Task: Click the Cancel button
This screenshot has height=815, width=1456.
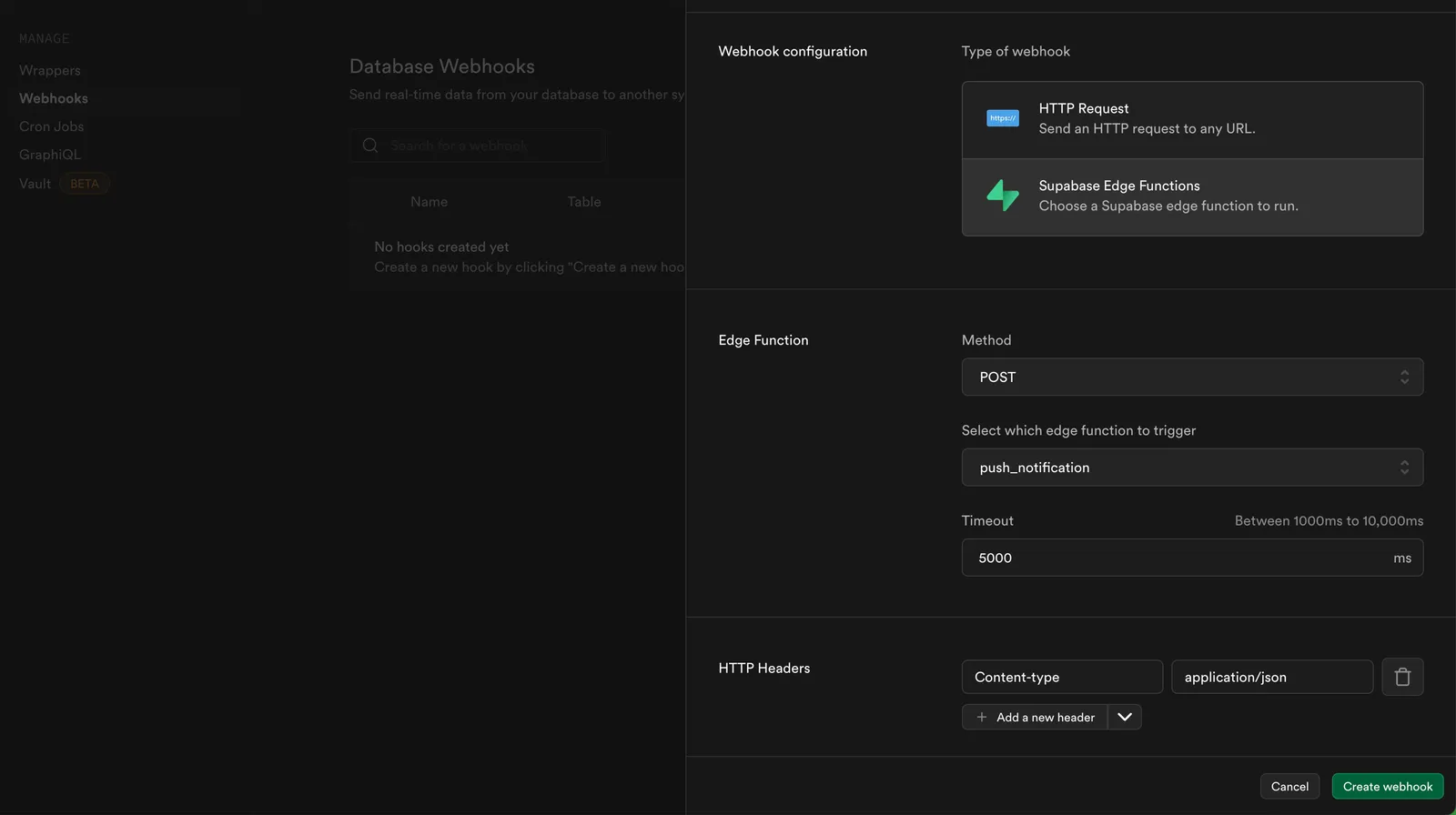Action: pyautogui.click(x=1289, y=786)
